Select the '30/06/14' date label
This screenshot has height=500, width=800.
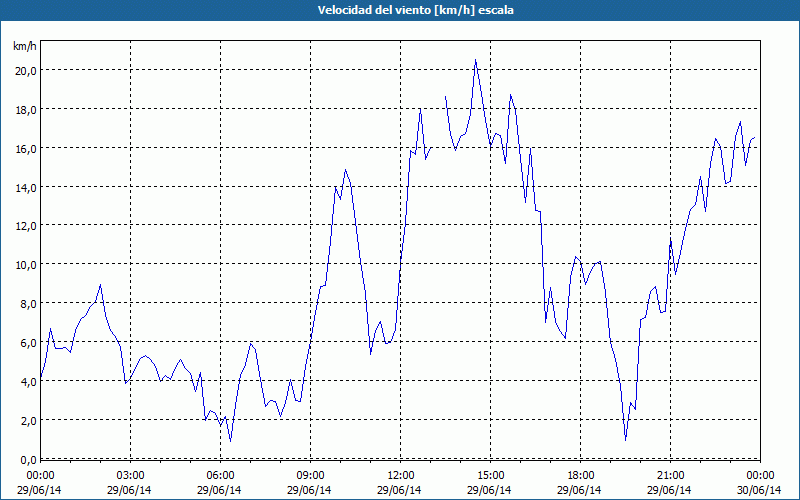point(760,490)
